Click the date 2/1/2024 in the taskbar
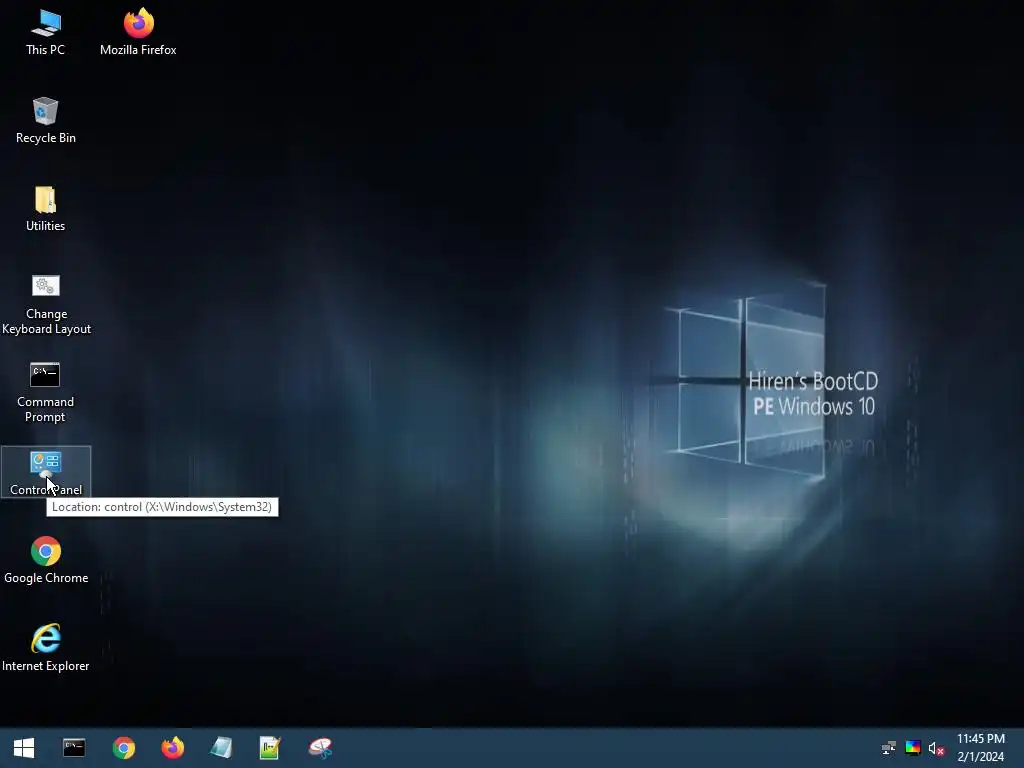 [981, 757]
